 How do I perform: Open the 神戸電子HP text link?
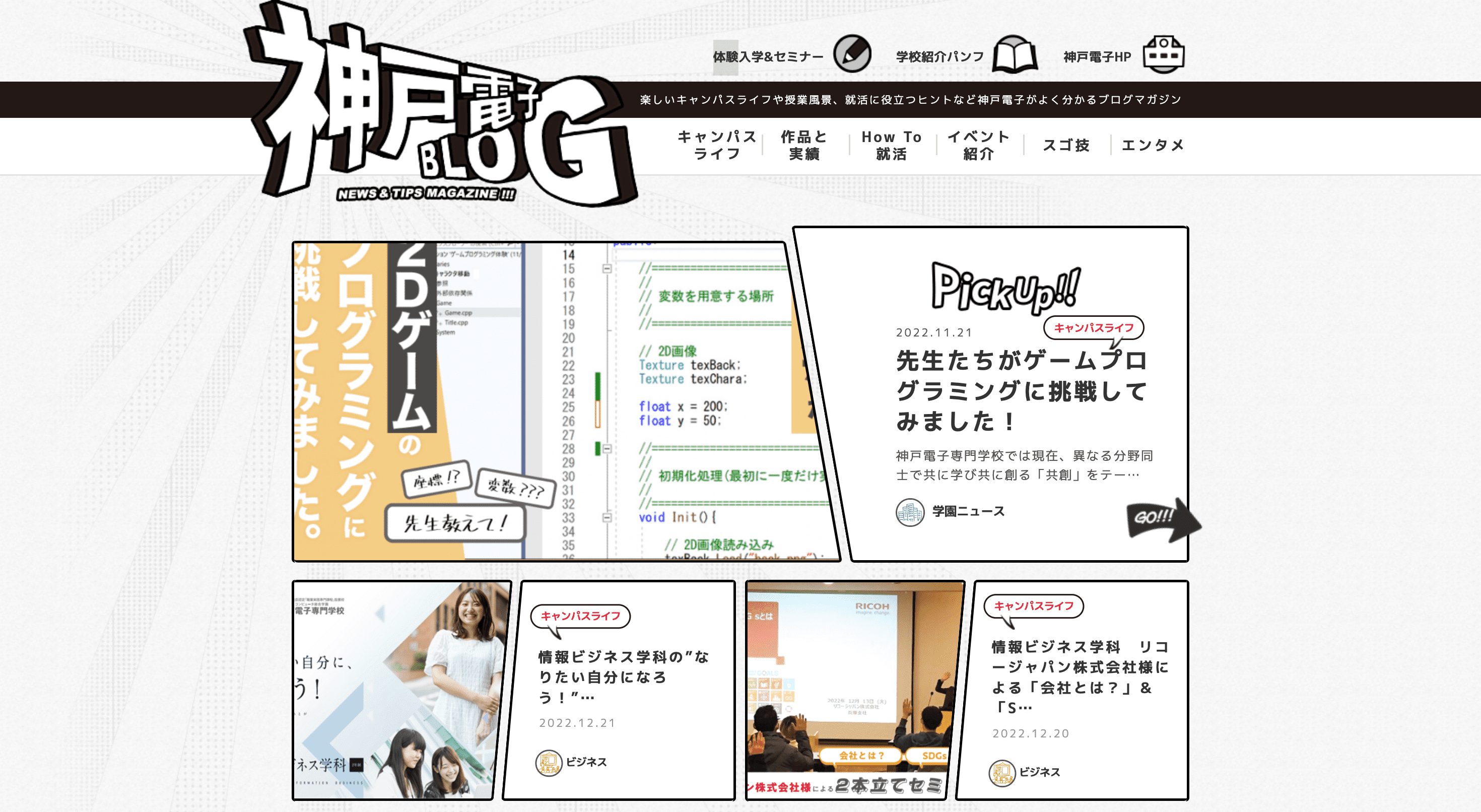coord(1097,57)
